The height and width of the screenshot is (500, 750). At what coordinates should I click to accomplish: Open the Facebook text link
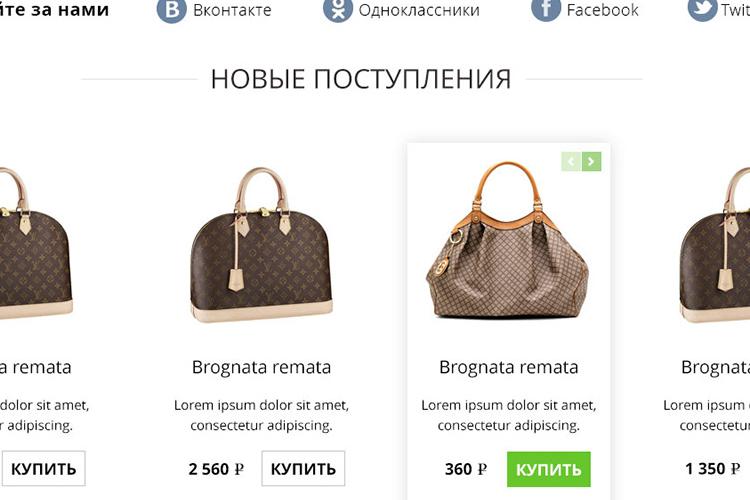coord(603,10)
